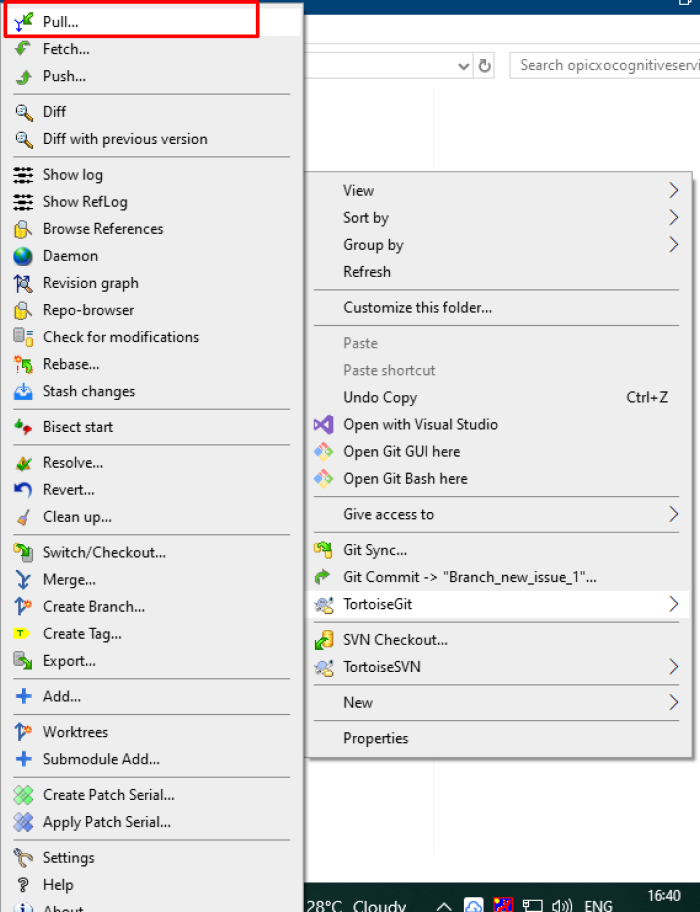Image resolution: width=700 pixels, height=912 pixels.
Task: Click the Show log icon
Action: [23, 174]
